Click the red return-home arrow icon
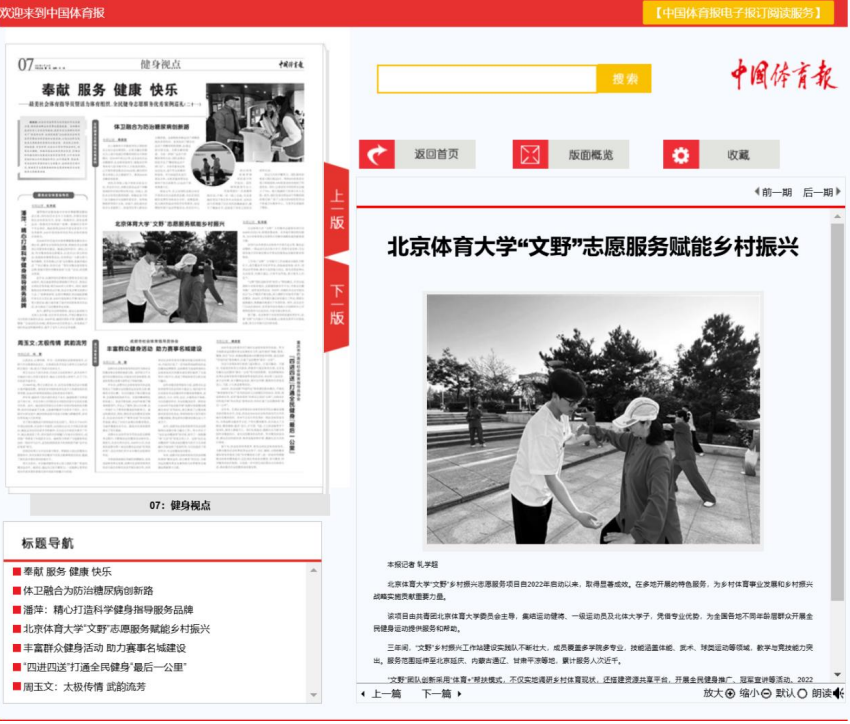The image size is (850, 724). click(x=377, y=154)
